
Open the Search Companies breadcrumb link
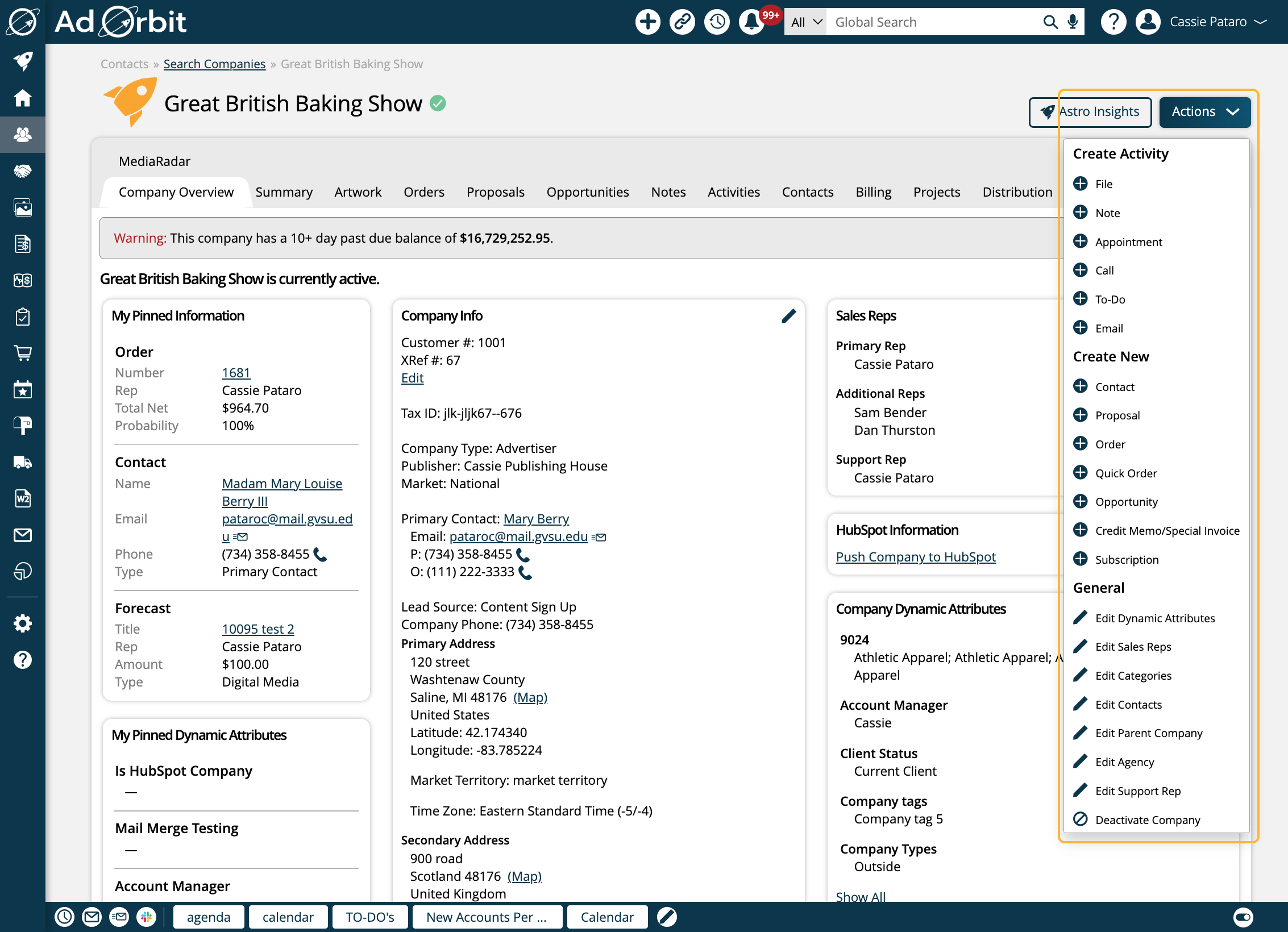point(214,64)
